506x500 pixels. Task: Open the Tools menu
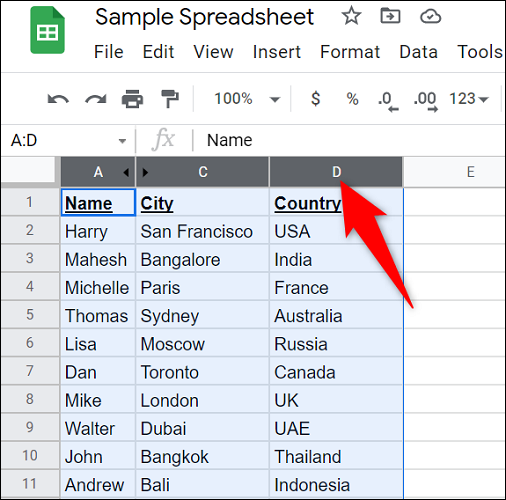[x=480, y=52]
